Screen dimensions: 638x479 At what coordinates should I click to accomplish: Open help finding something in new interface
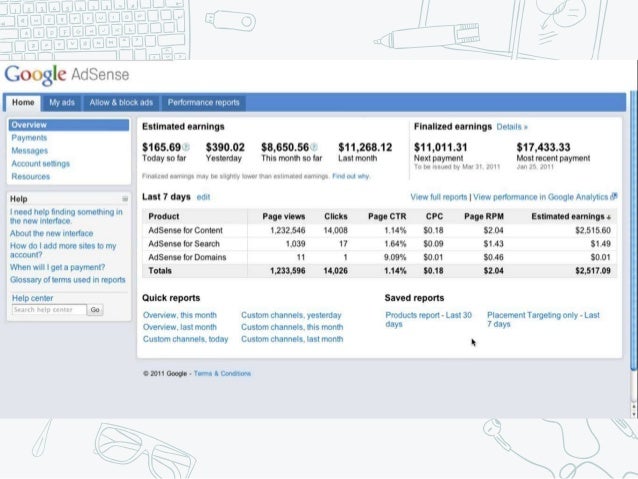coord(66,217)
